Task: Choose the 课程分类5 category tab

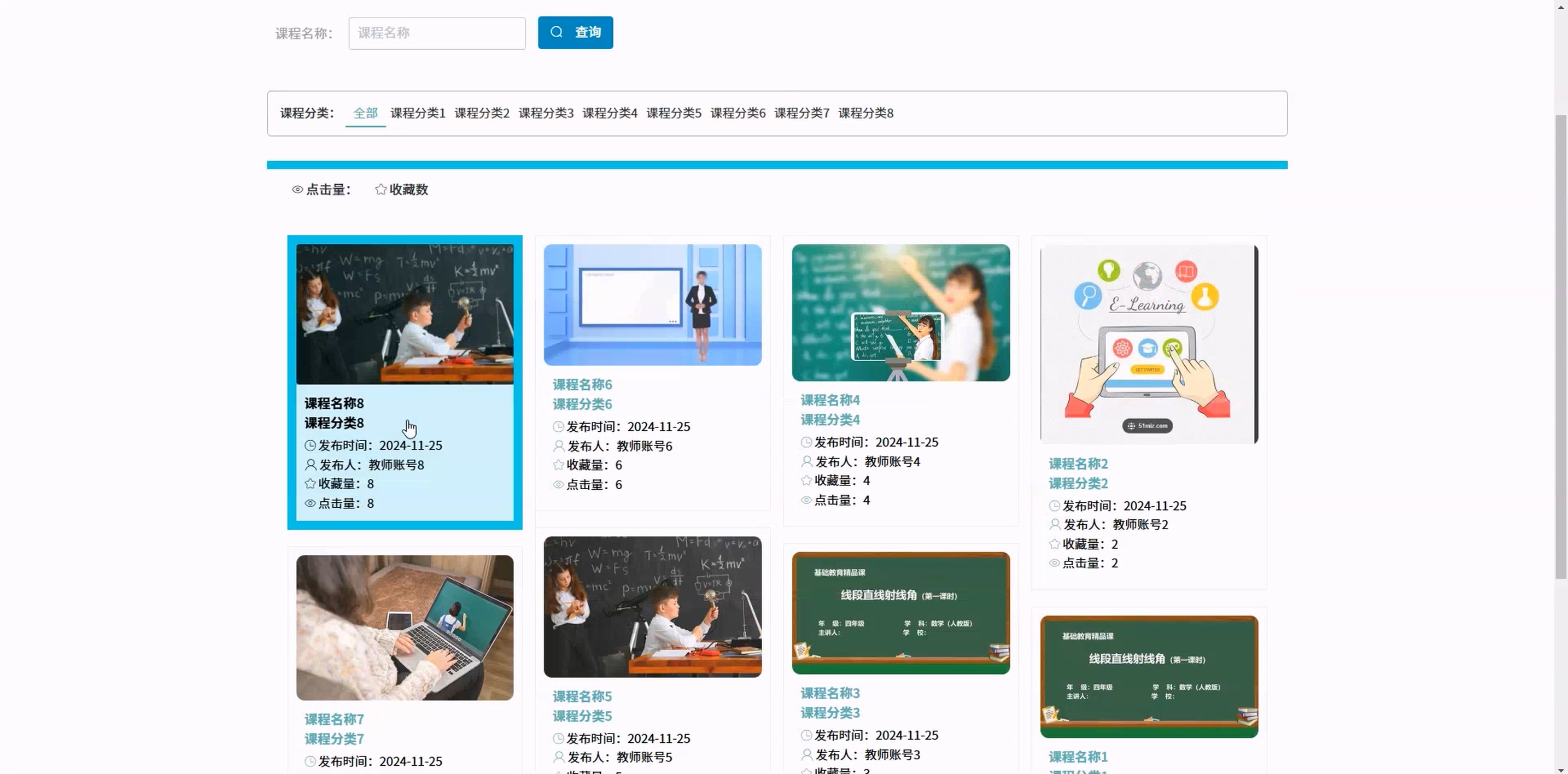Action: click(x=673, y=113)
